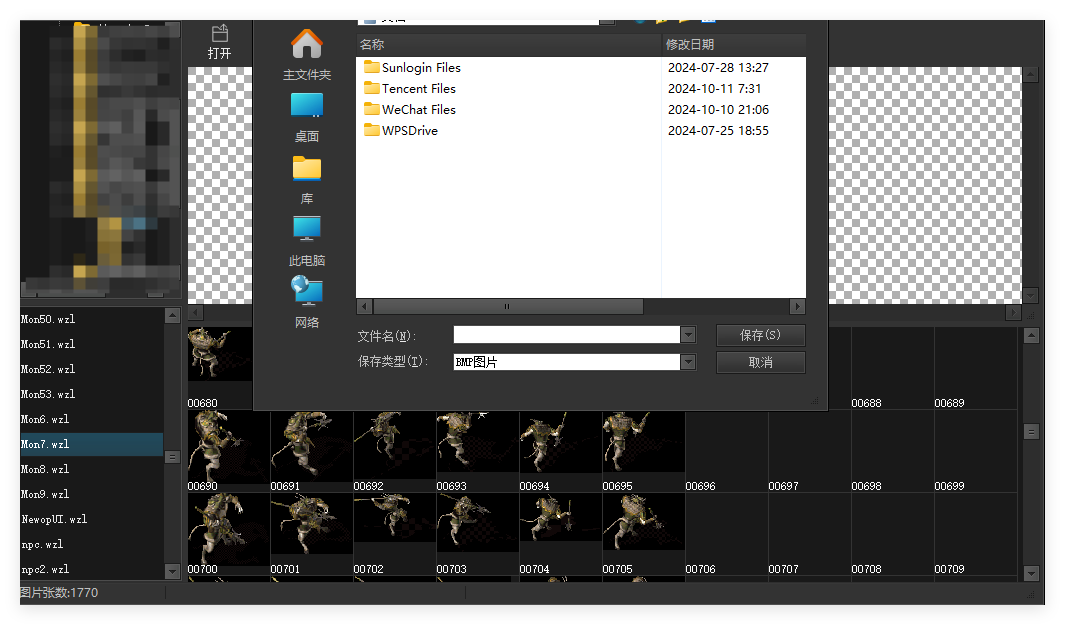1065x625 pixels.
Task: Select sprite thumbnail 00692
Action: [x=394, y=451]
